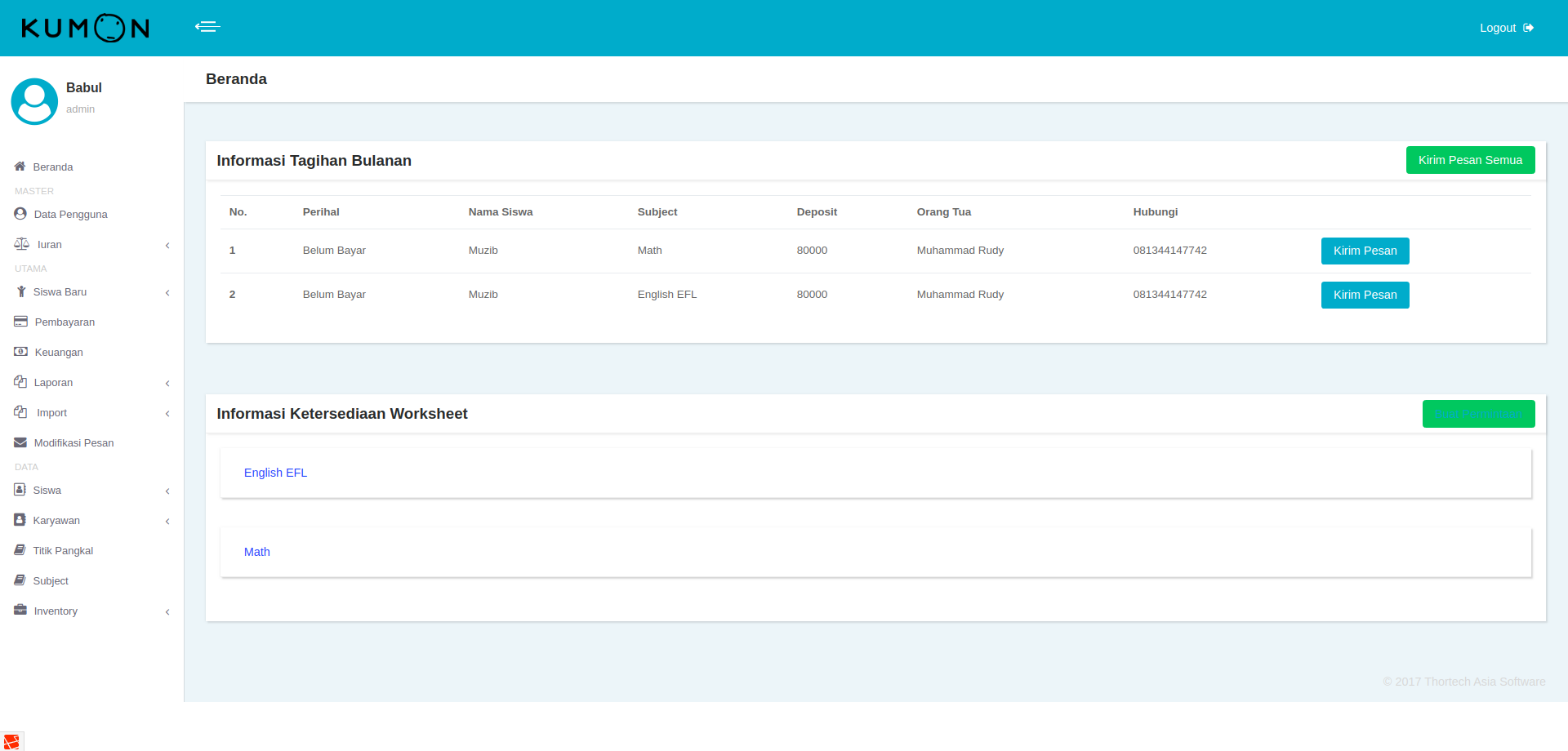The image size is (1568, 751).
Task: Open the Import menu item
Action: coord(51,413)
